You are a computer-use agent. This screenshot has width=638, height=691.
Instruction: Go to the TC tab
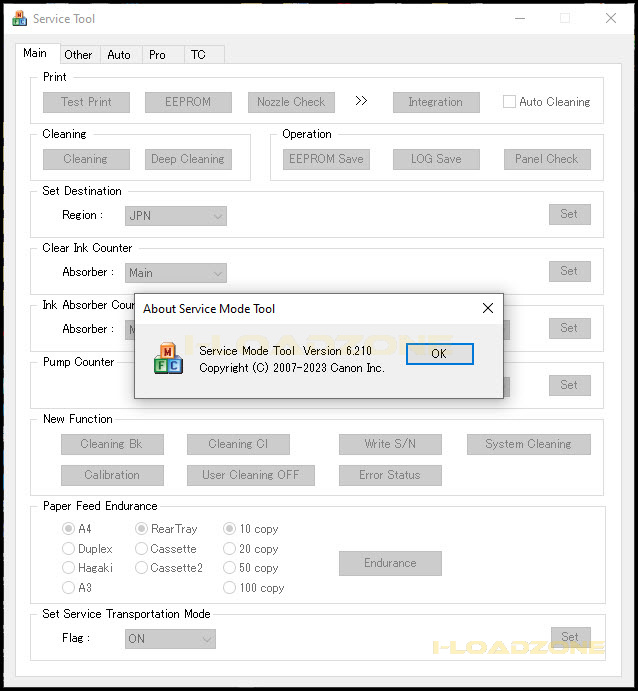coord(198,55)
